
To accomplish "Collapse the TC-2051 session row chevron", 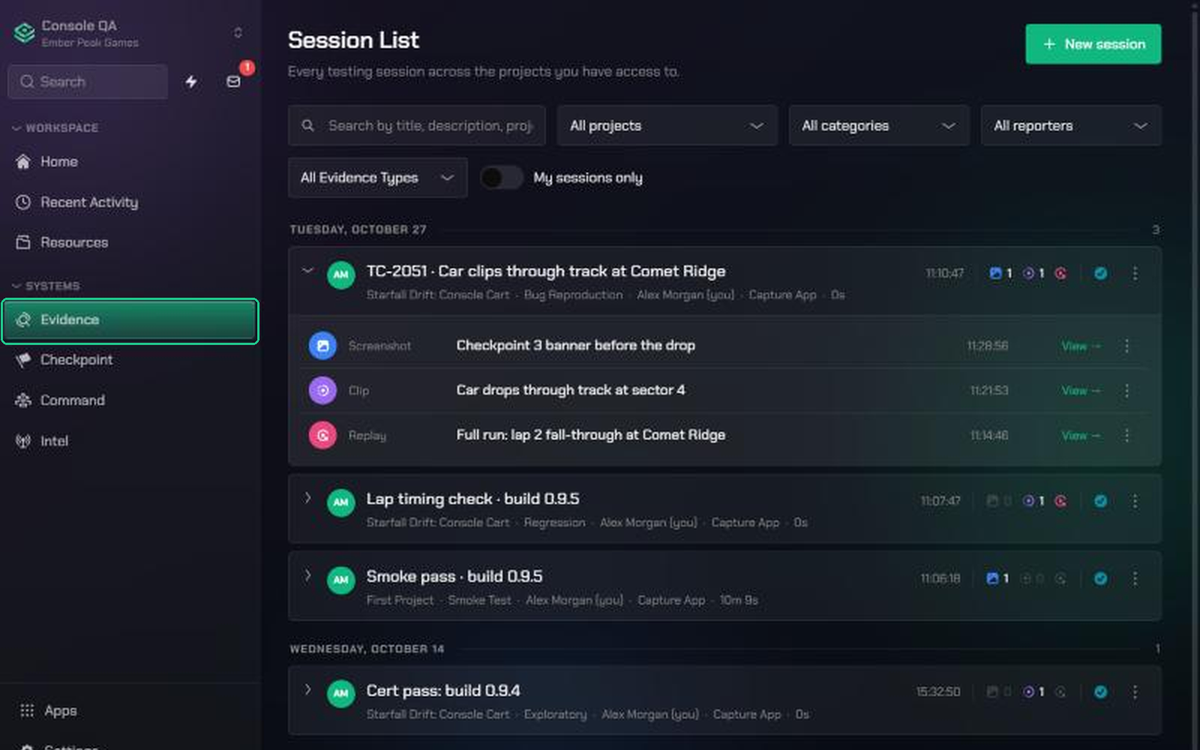I will [x=308, y=271].
